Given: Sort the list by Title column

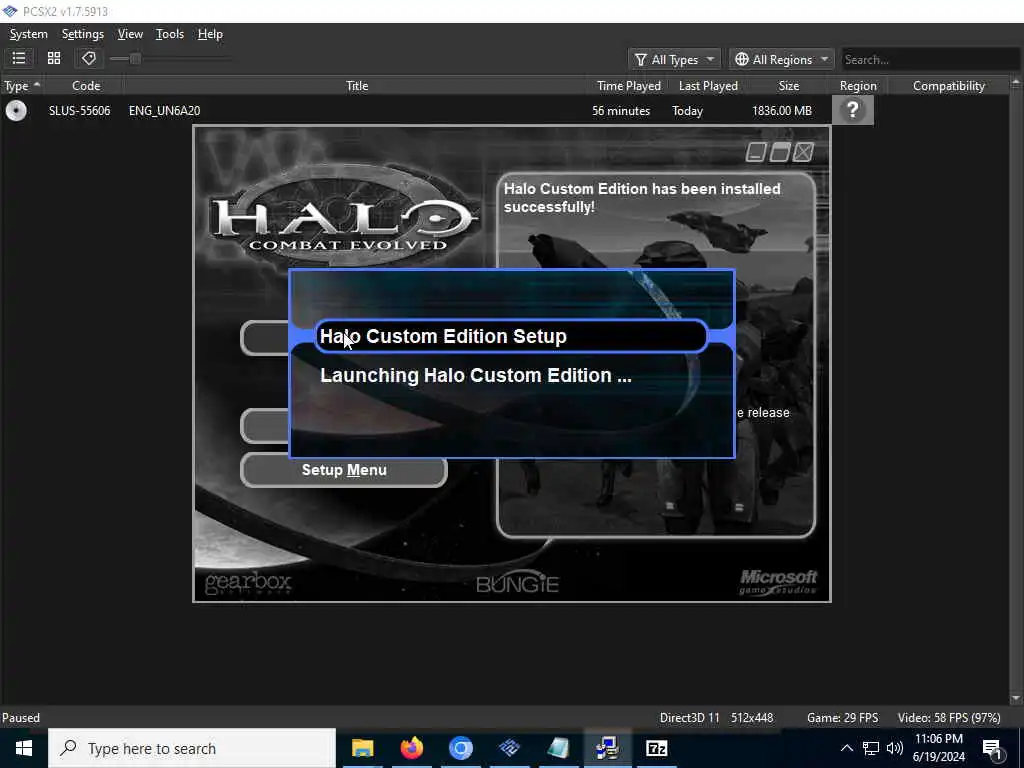Looking at the screenshot, I should coord(357,86).
